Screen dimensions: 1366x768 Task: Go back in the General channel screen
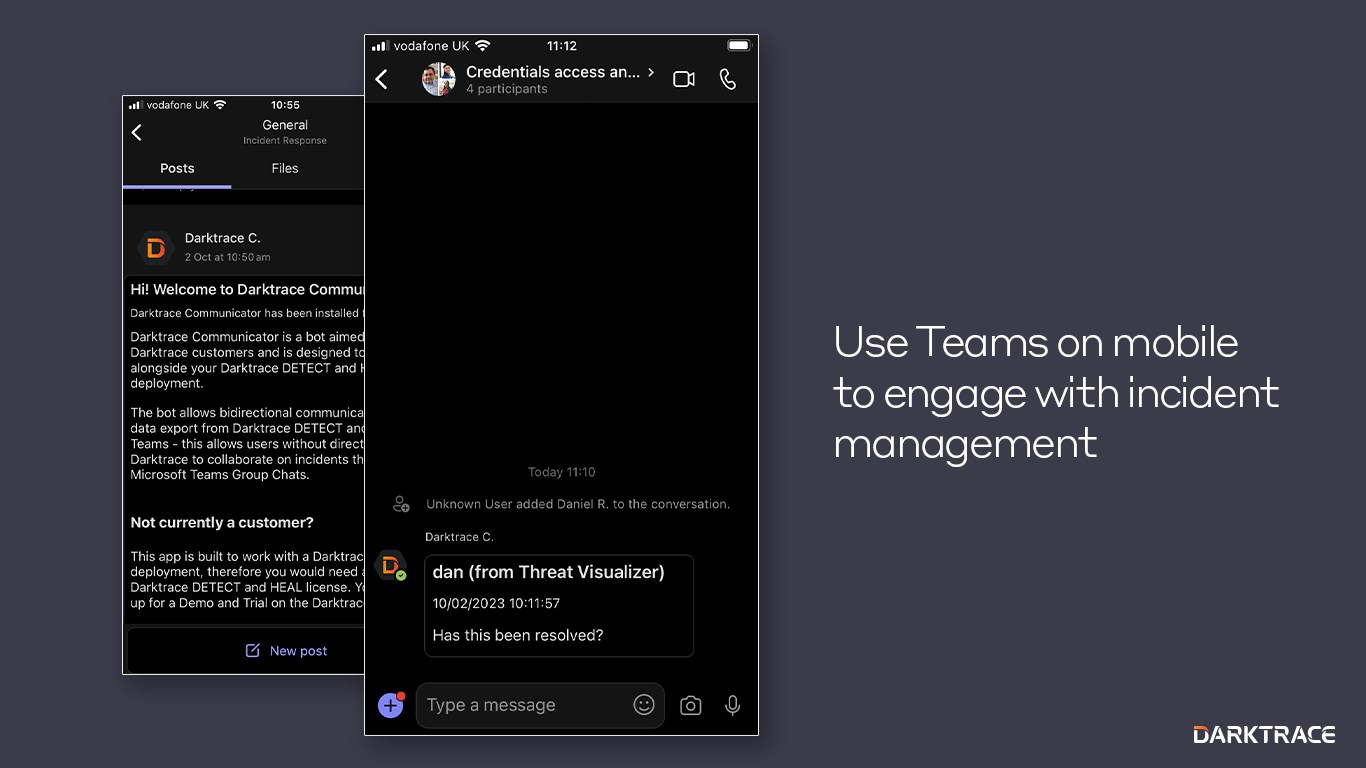[x=137, y=132]
